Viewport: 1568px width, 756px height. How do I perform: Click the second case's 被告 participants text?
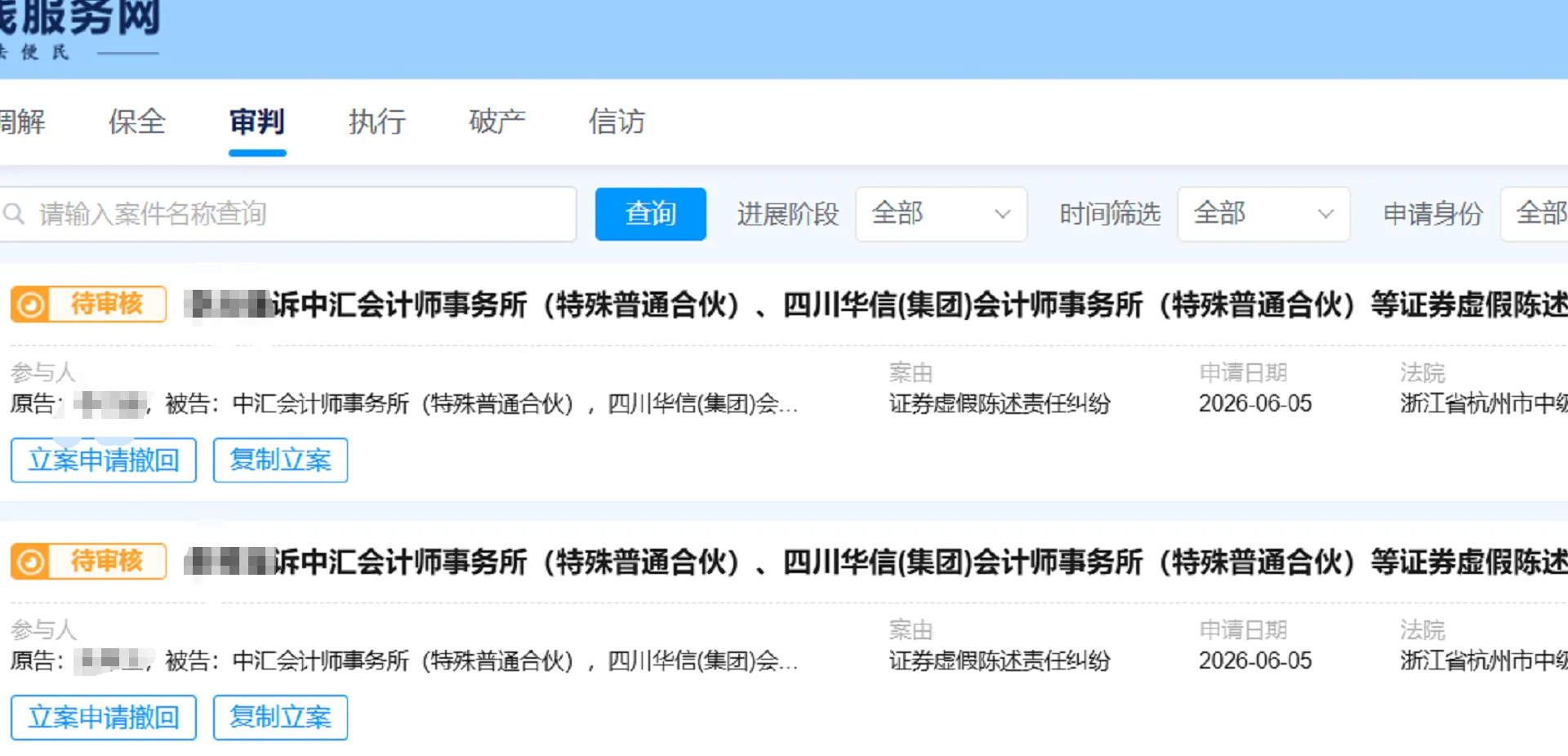coord(482,660)
